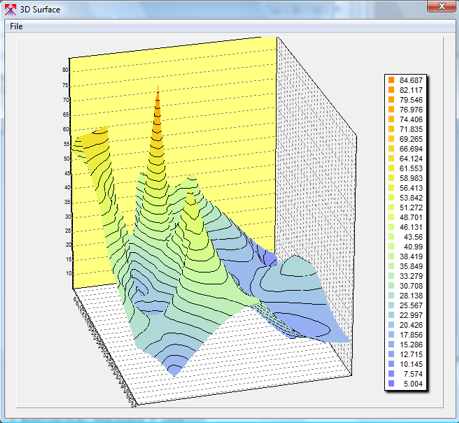The width and height of the screenshot is (459, 423).
Task: Open the File menu
Action: click(16, 26)
